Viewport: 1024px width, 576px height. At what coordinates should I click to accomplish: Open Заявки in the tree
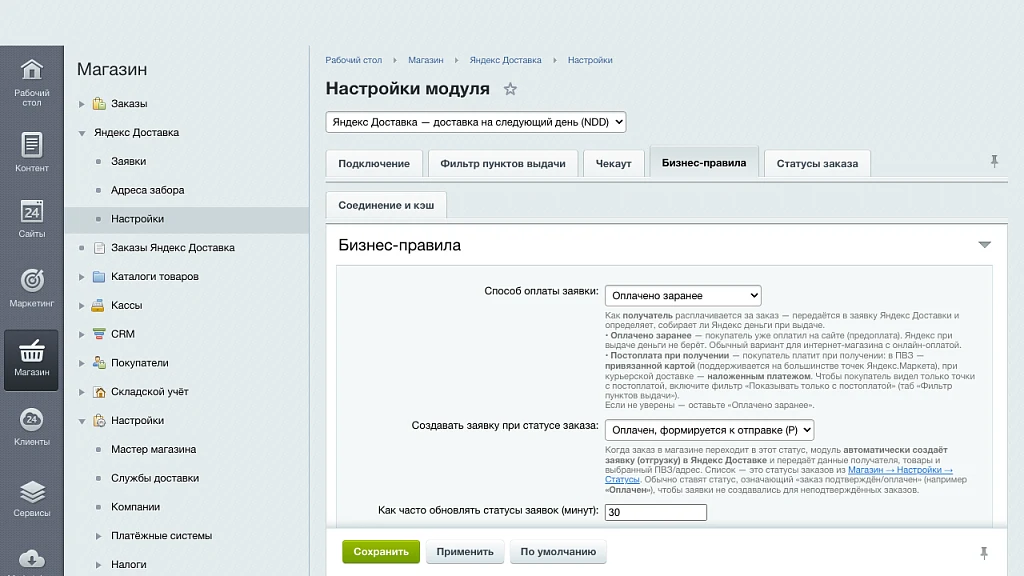129,161
